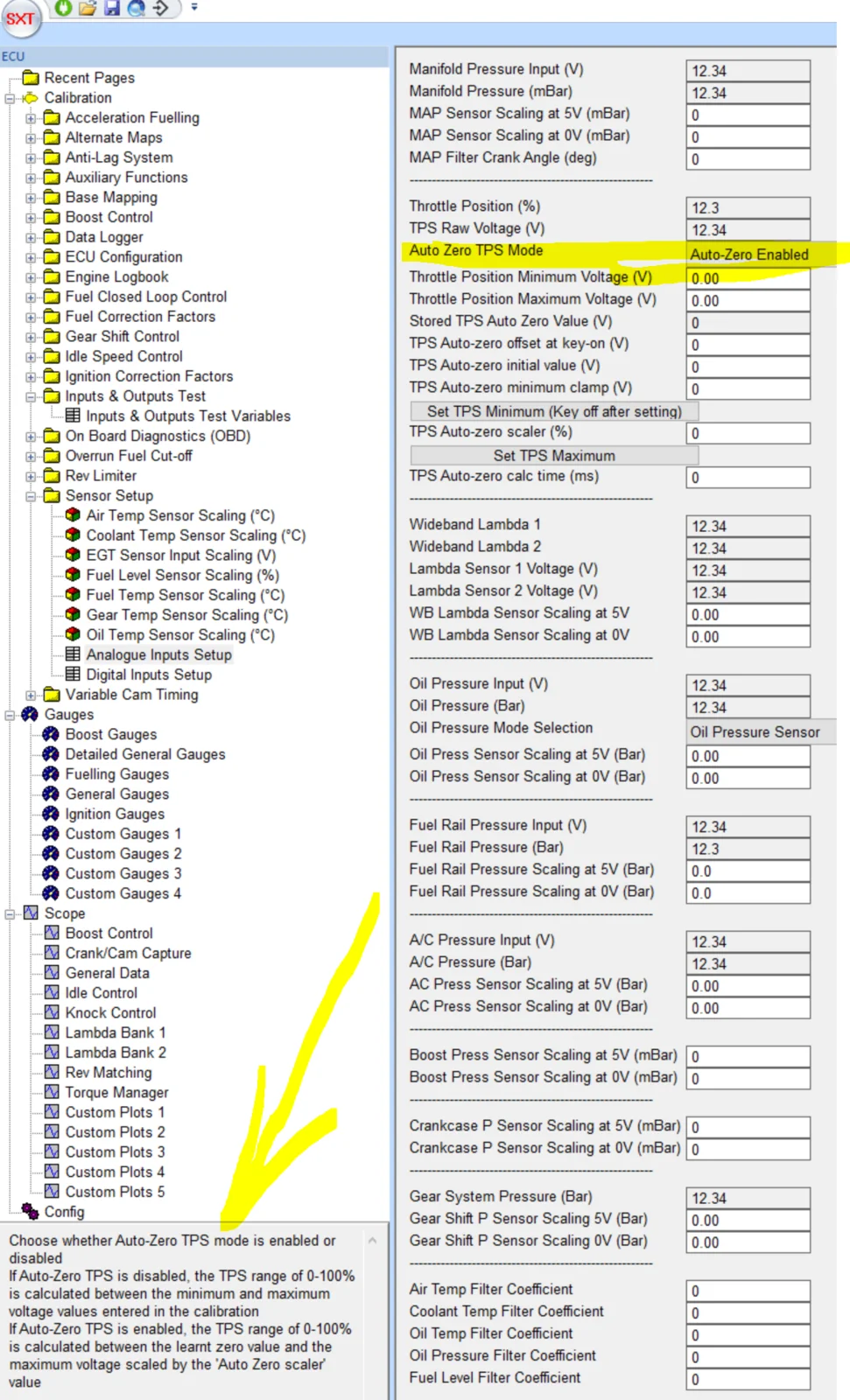Edit Oil Press Sensor Scaling at 5V
The image size is (850, 1400).
coord(748,756)
